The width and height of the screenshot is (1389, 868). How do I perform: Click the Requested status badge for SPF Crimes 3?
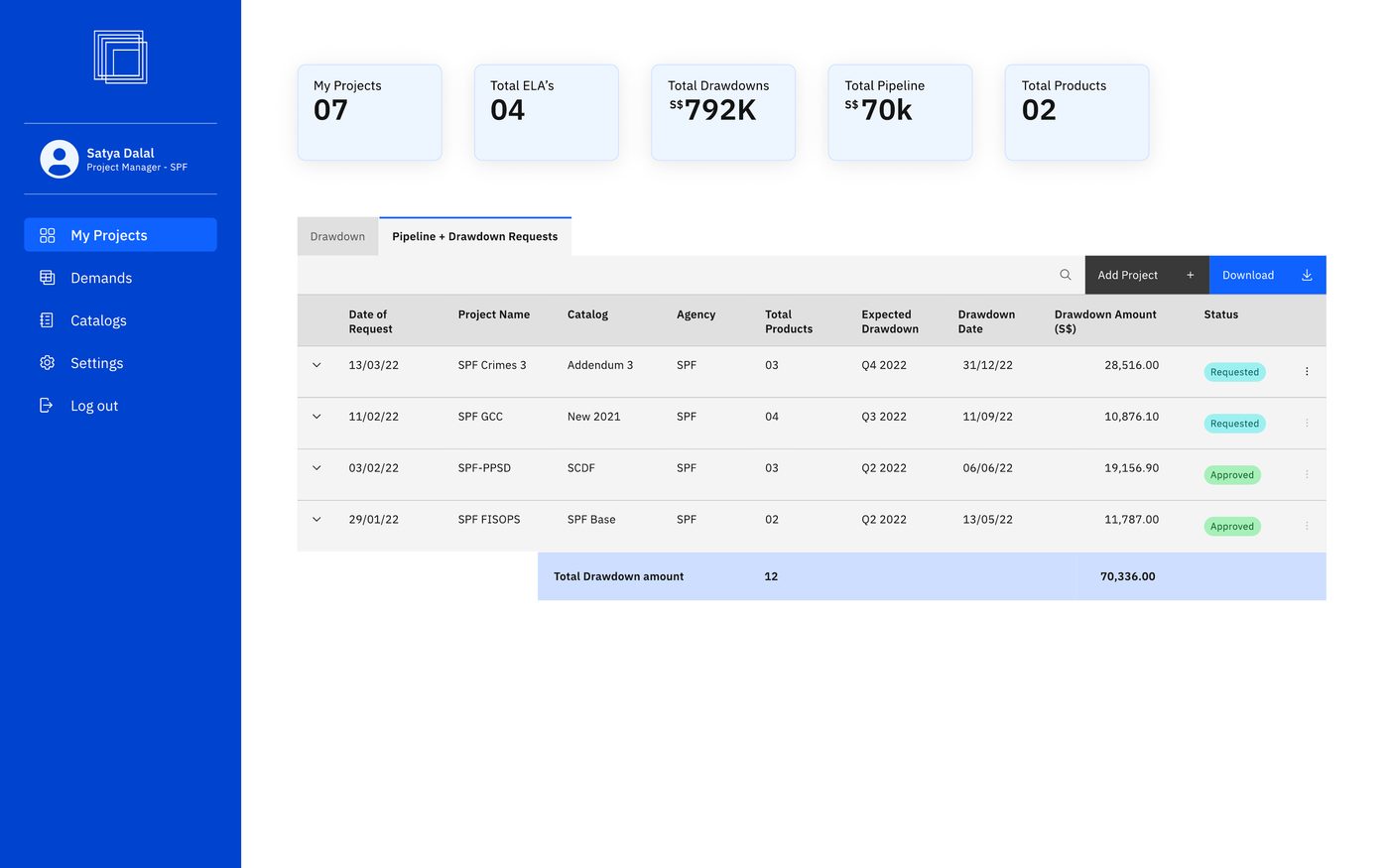click(1234, 372)
